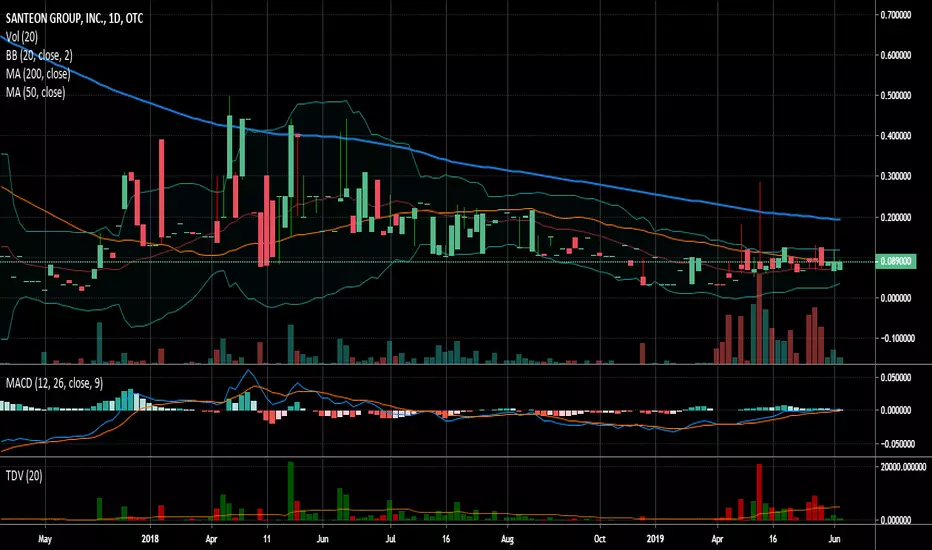Click the 0.200000 price axis label
Screen dimensions: 932x550
point(896,217)
